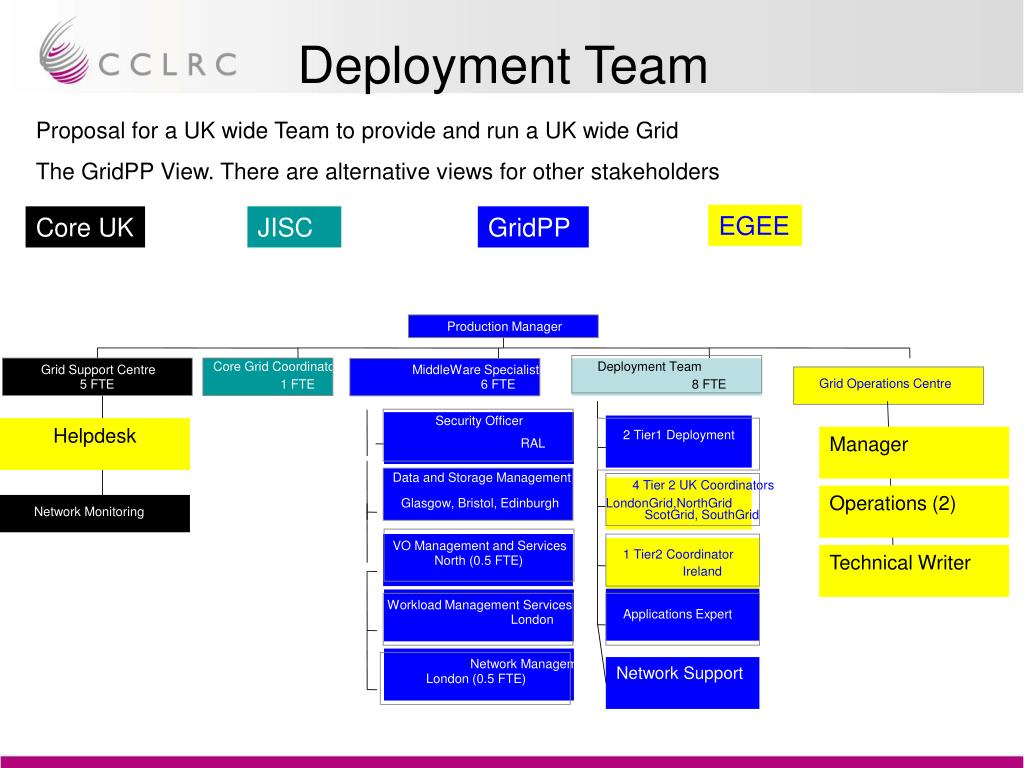Select the 'The GridPP View' text line
1024x768 pixels.
click(377, 172)
